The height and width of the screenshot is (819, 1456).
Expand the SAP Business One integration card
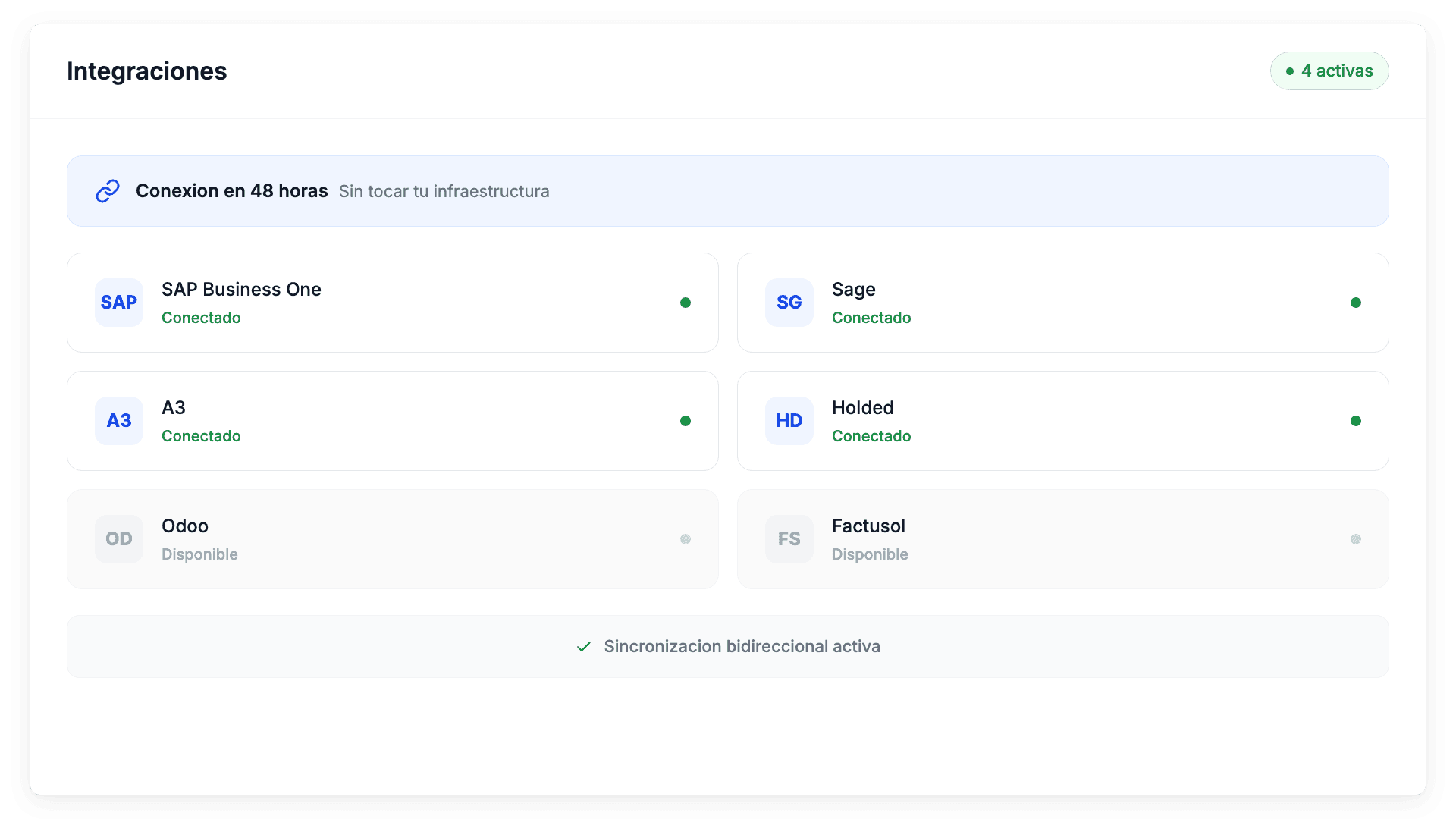[392, 302]
